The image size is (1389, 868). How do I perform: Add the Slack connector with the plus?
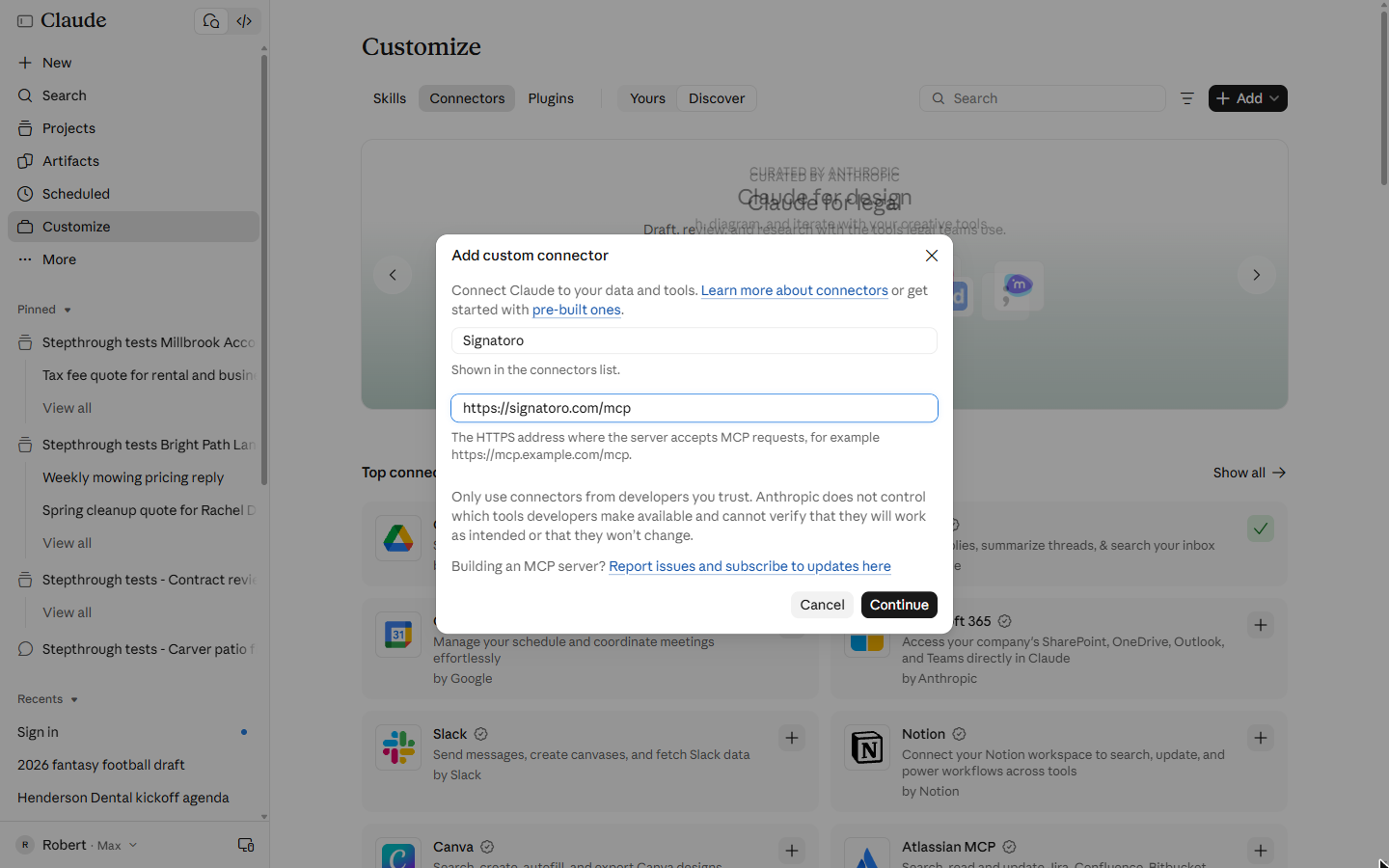click(792, 738)
